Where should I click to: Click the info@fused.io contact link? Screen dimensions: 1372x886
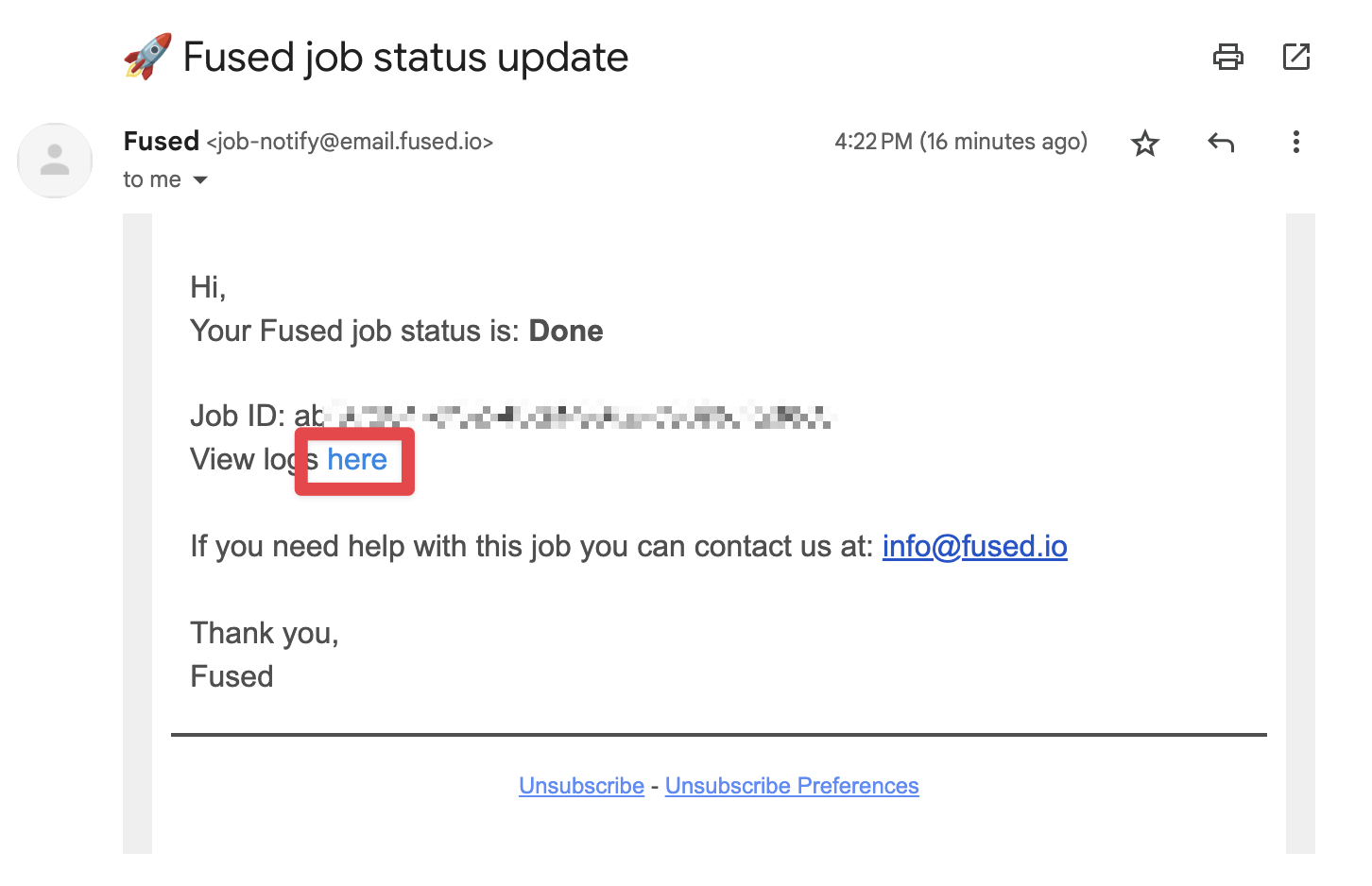(974, 546)
